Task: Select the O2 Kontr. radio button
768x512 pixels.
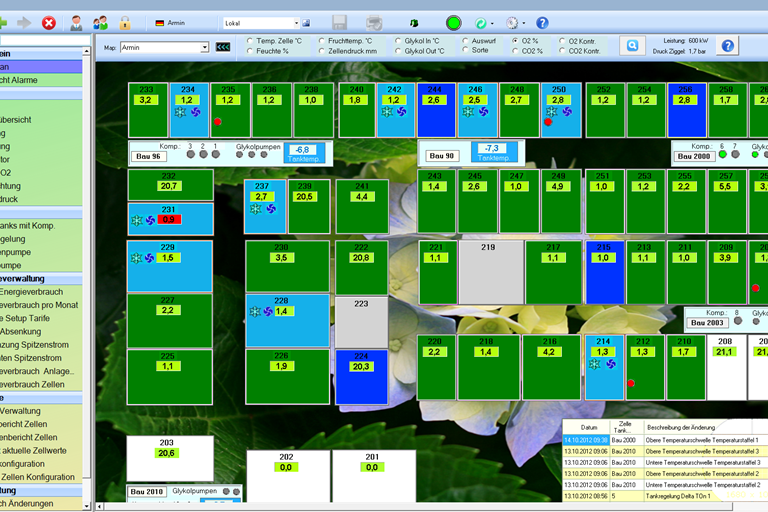Action: click(562, 41)
